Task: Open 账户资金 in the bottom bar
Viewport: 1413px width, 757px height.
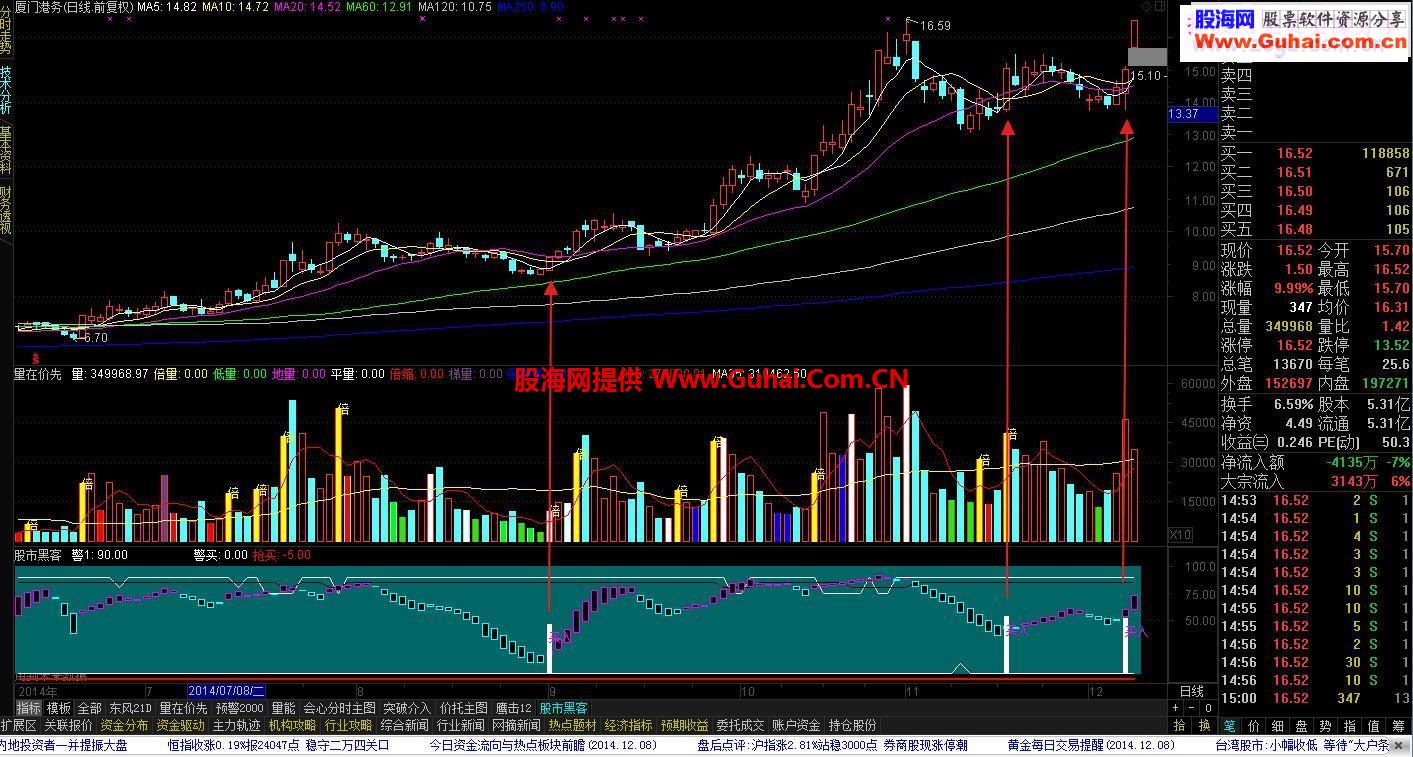Action: click(797, 725)
